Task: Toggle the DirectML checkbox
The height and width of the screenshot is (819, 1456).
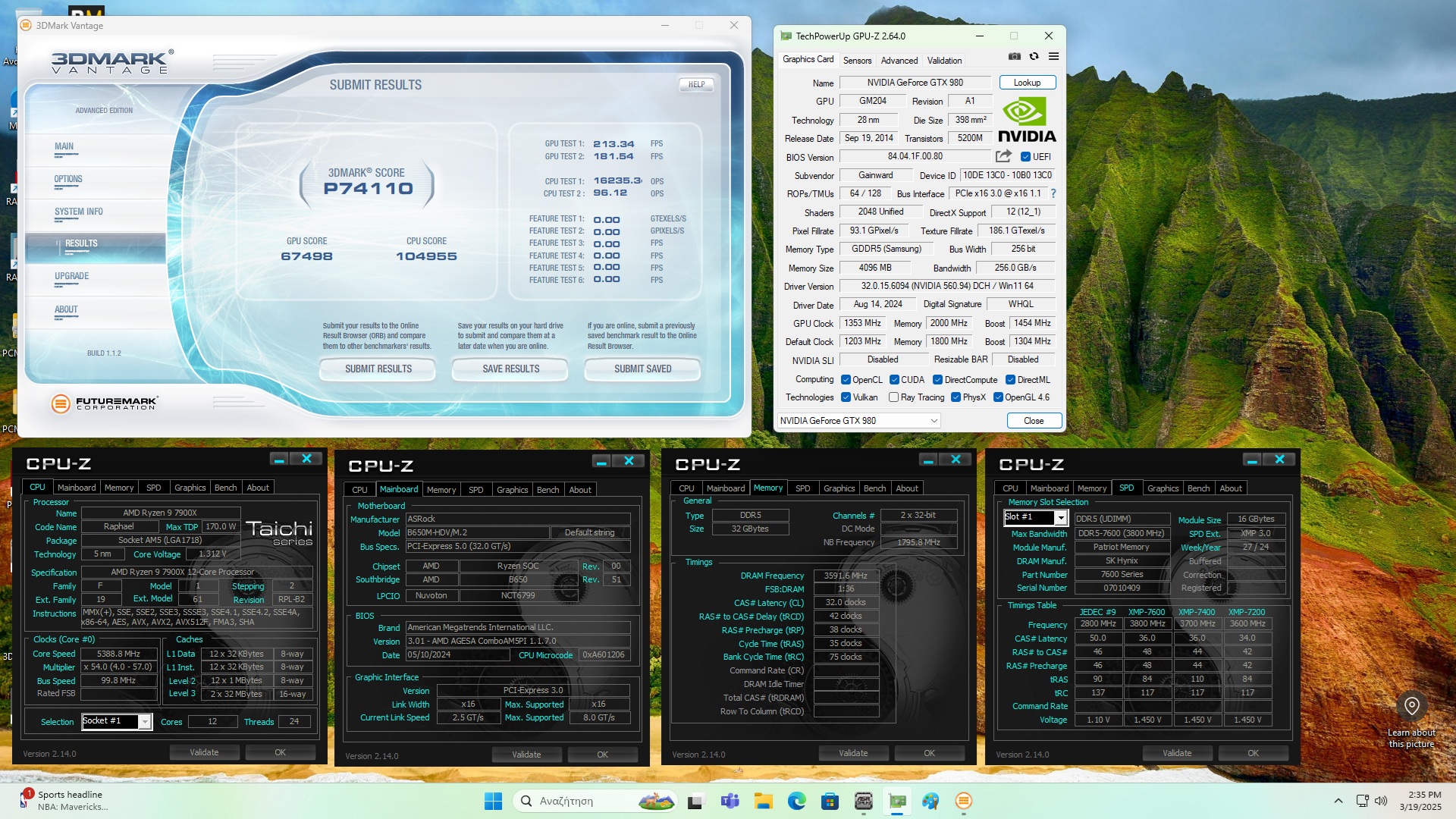Action: click(1010, 380)
